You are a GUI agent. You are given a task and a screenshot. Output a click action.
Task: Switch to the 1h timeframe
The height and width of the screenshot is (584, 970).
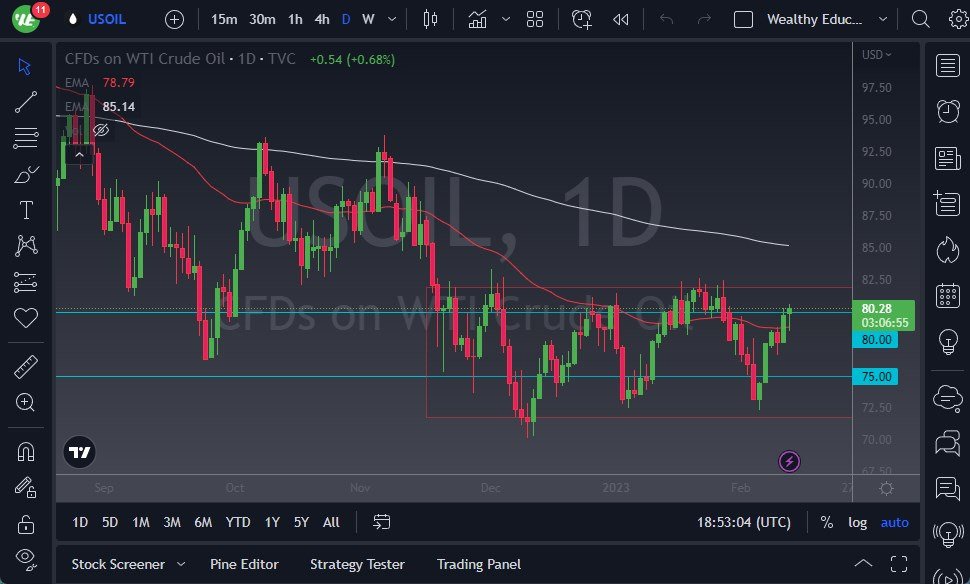tap(295, 19)
